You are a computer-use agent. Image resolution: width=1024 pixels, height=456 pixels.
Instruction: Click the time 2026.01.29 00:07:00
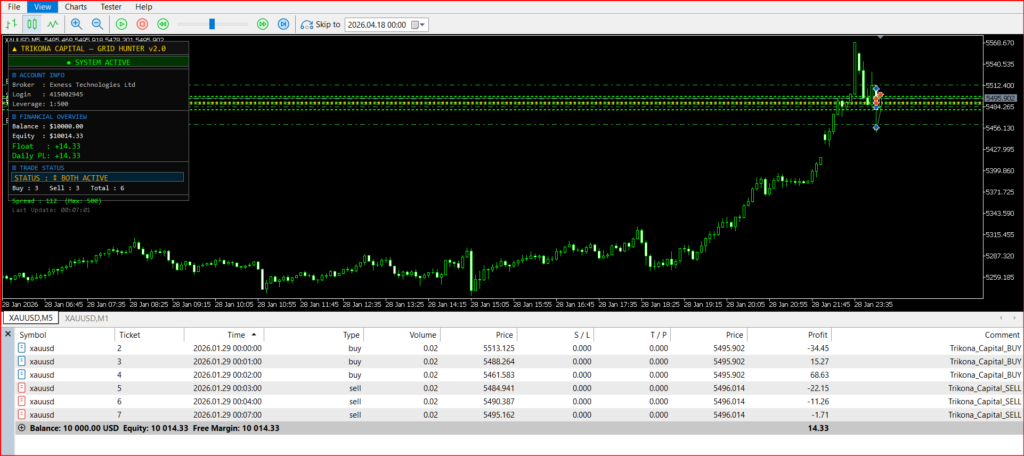click(x=227, y=415)
